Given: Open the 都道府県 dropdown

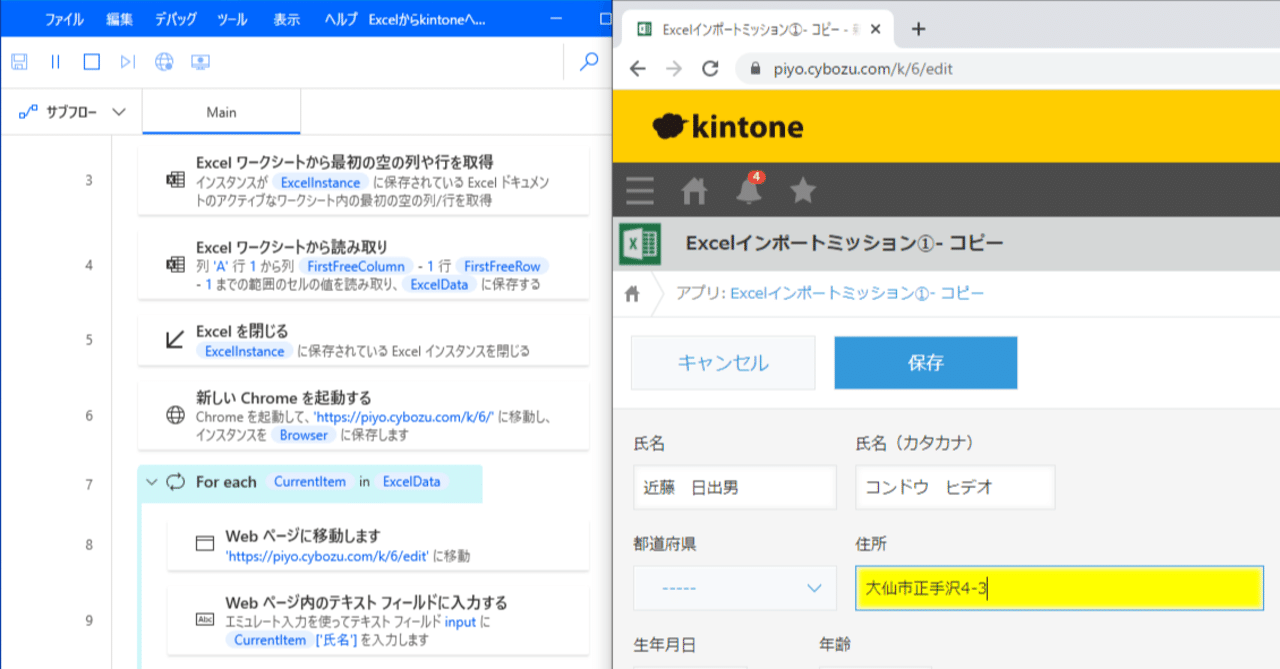Looking at the screenshot, I should (x=734, y=588).
